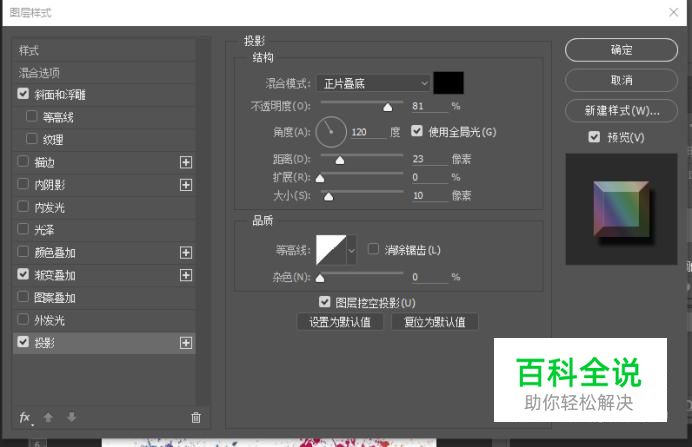Click the opacity value field showing 81
The width and height of the screenshot is (692, 447).
(429, 106)
